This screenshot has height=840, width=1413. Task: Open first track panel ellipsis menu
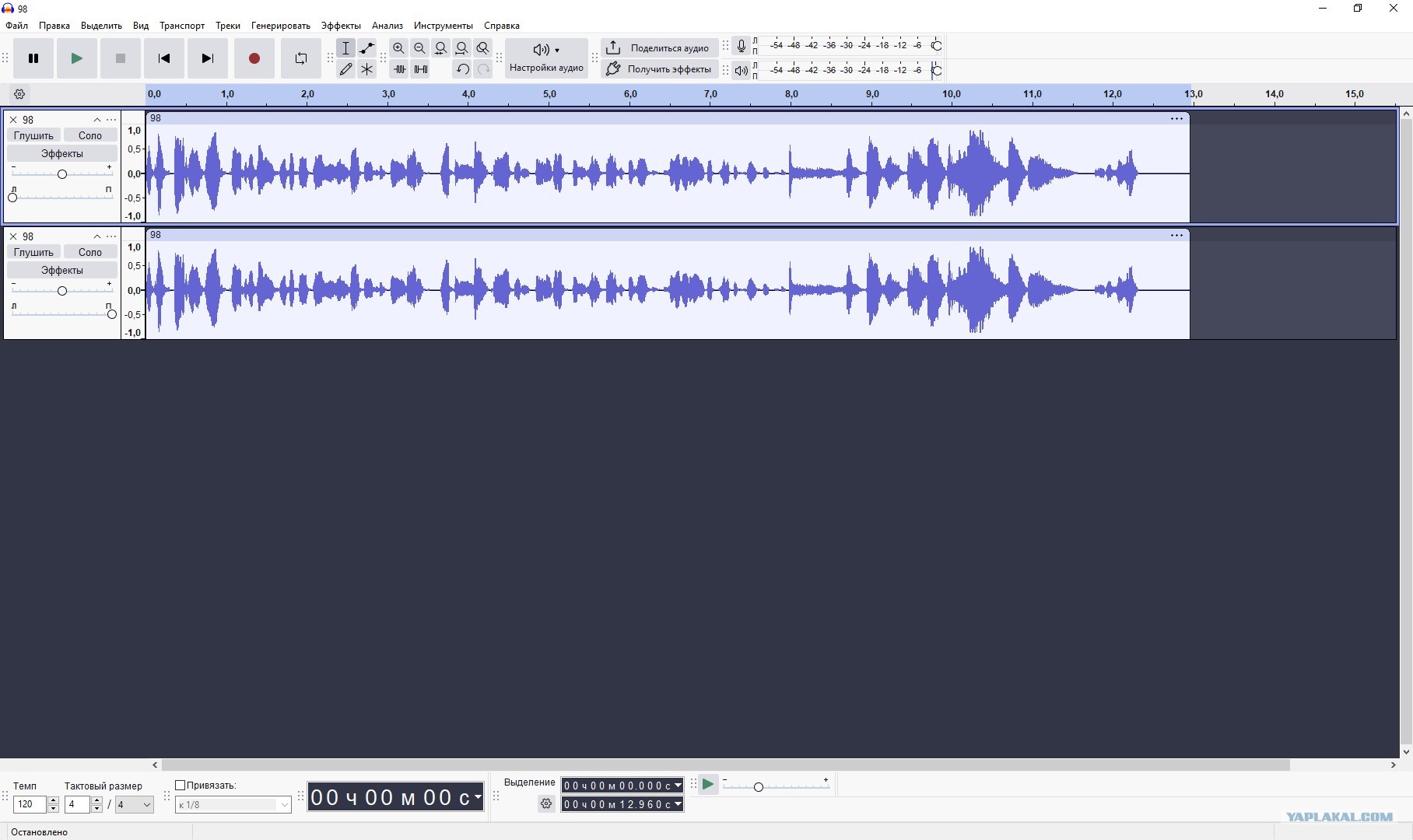[111, 120]
